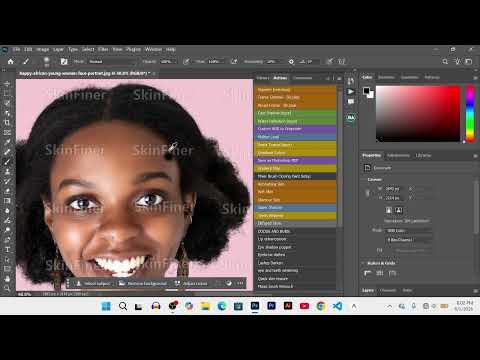This screenshot has width=480, height=360.
Task: Toggle pressure for brush size
Action: click(330, 61)
